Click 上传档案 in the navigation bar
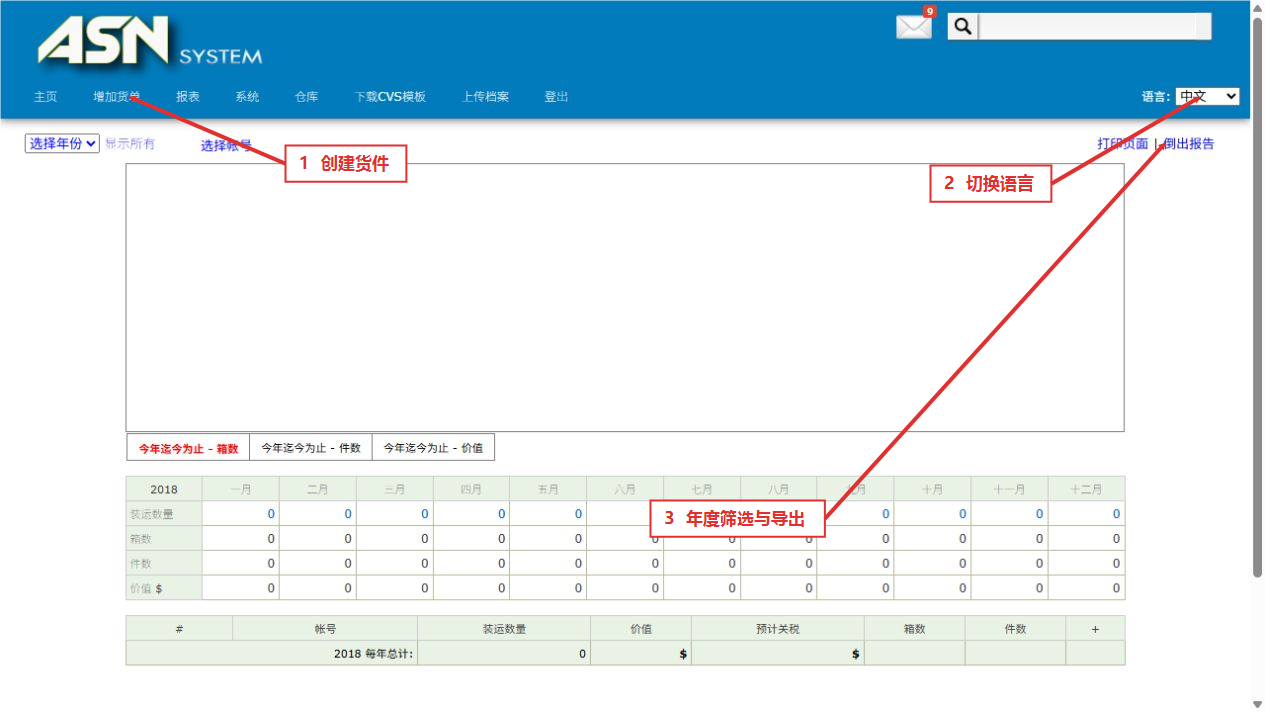 [x=485, y=97]
